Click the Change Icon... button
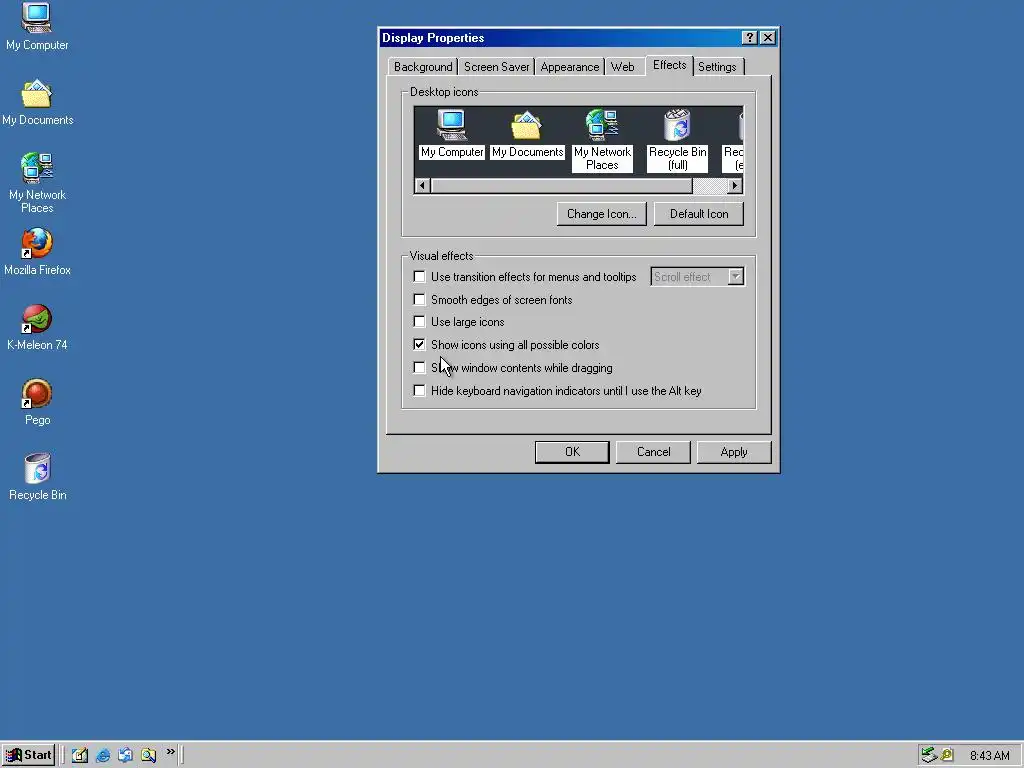Screen dimensions: 1024x768 click(601, 214)
